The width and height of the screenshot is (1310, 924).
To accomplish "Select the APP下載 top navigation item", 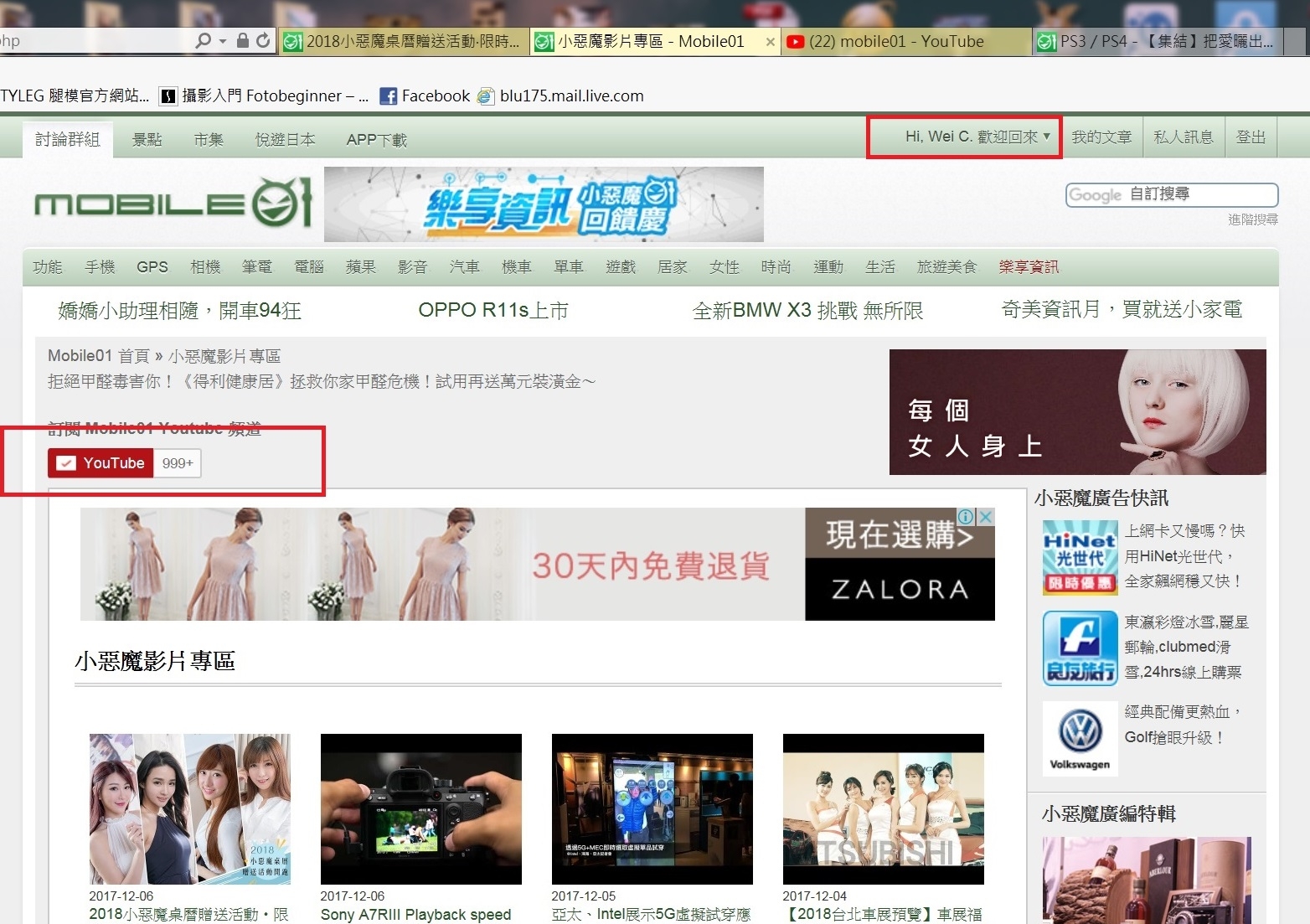I will pos(377,139).
